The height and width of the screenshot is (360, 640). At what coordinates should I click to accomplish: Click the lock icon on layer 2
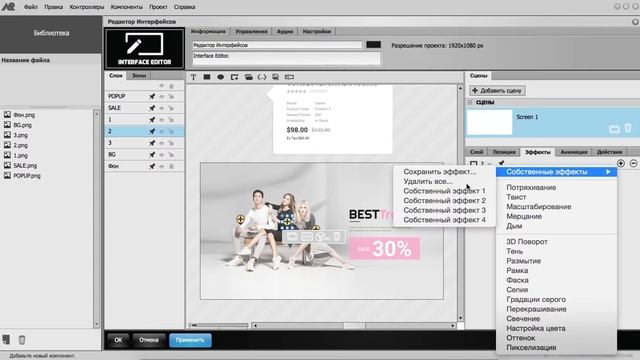(x=171, y=131)
